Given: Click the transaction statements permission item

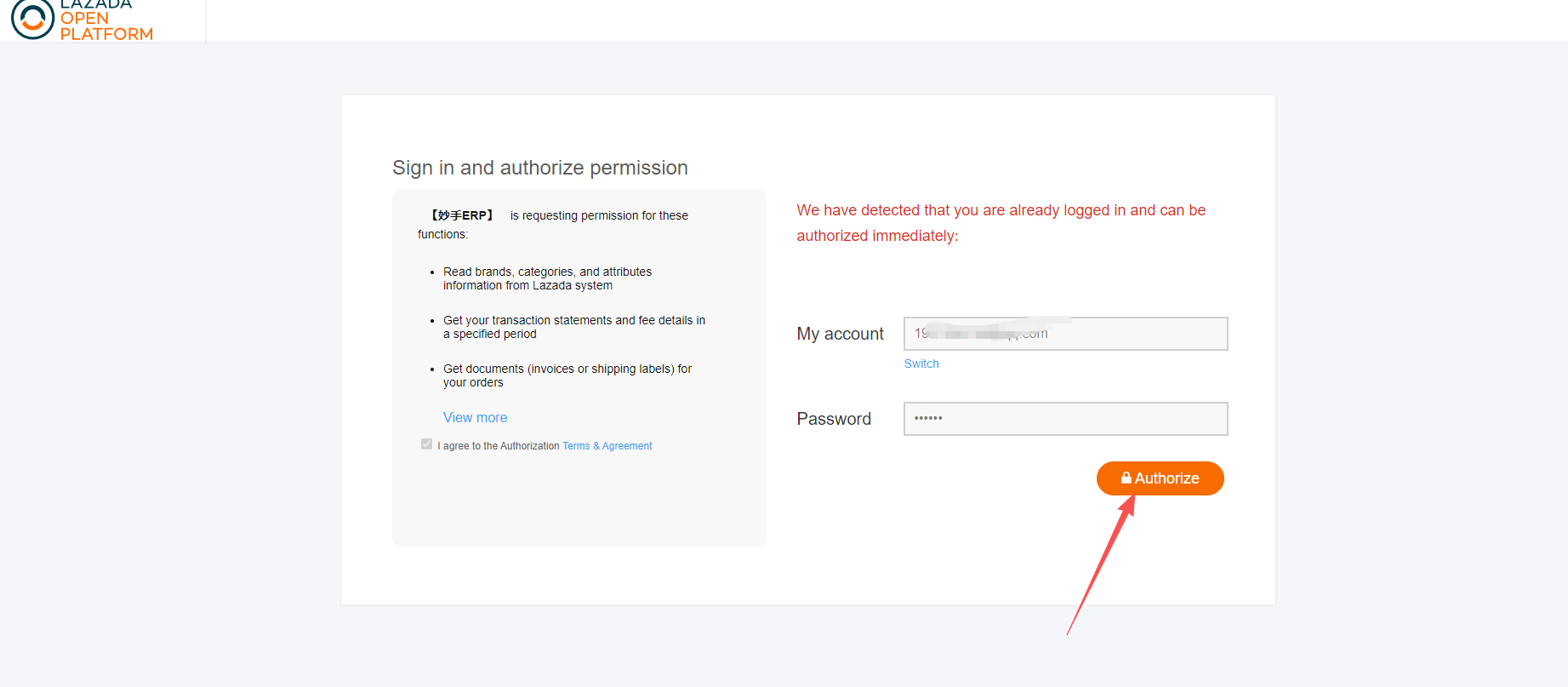Looking at the screenshot, I should pyautogui.click(x=573, y=327).
